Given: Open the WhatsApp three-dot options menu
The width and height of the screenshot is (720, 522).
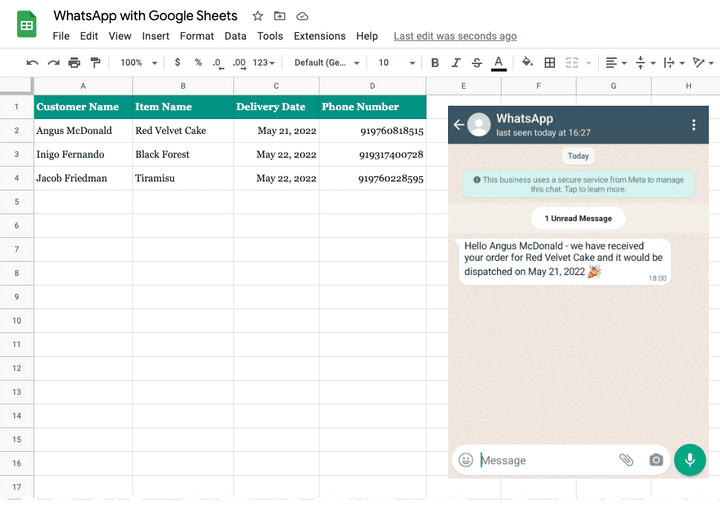Looking at the screenshot, I should (693, 125).
